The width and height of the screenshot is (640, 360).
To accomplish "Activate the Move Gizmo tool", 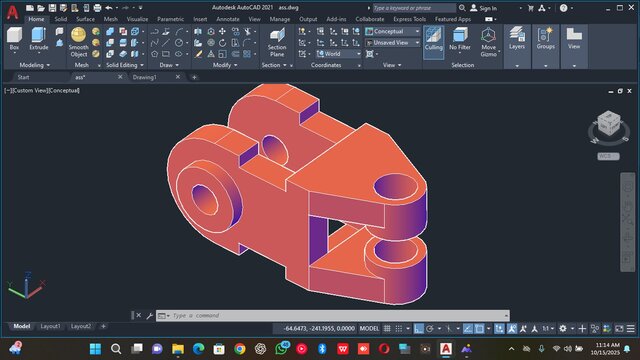I will (488, 42).
